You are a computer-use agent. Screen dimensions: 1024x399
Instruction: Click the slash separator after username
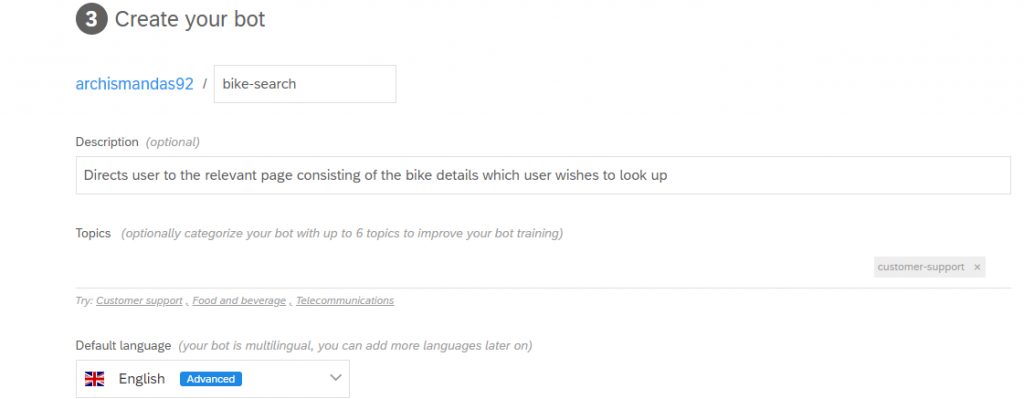click(204, 84)
